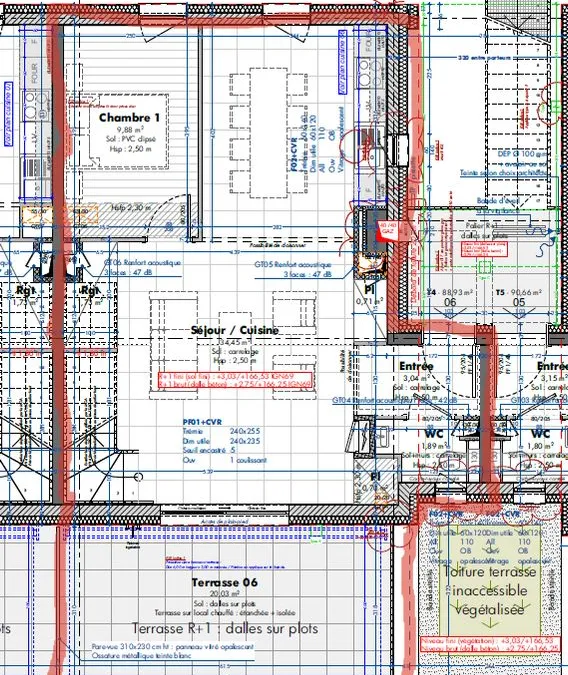Select "Pare-vue 310x230 cm ht" annotation
Viewport: 568px width, 675px height.
[173, 647]
